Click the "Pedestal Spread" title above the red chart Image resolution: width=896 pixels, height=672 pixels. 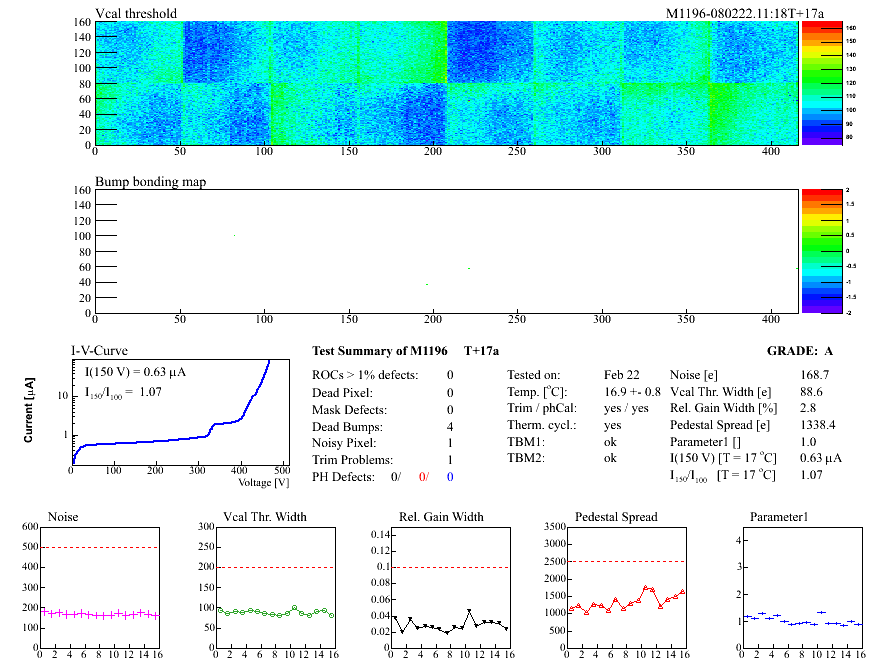616,517
